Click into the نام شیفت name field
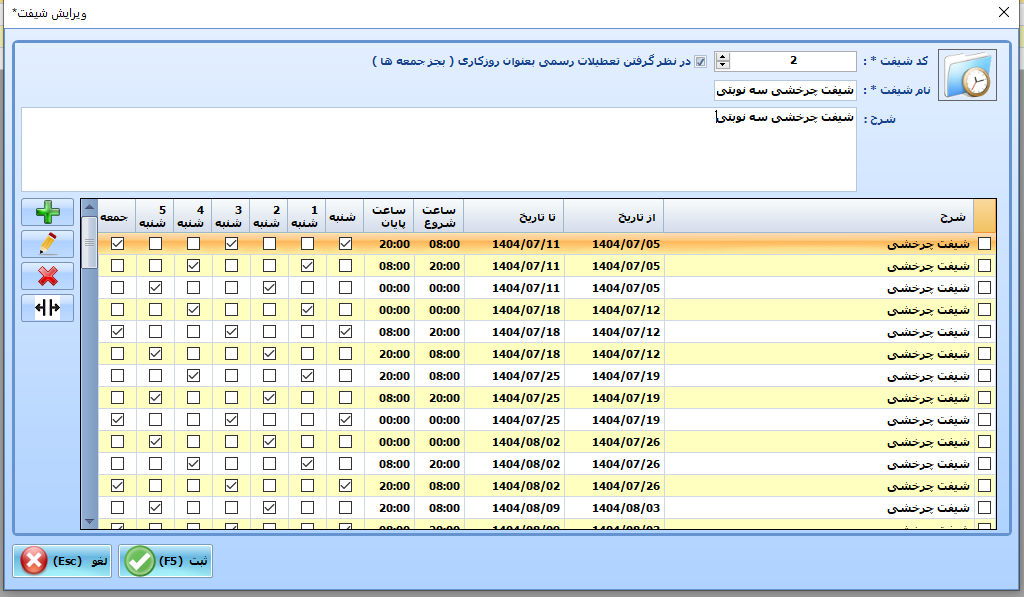This screenshot has height=600, width=1024. click(785, 90)
